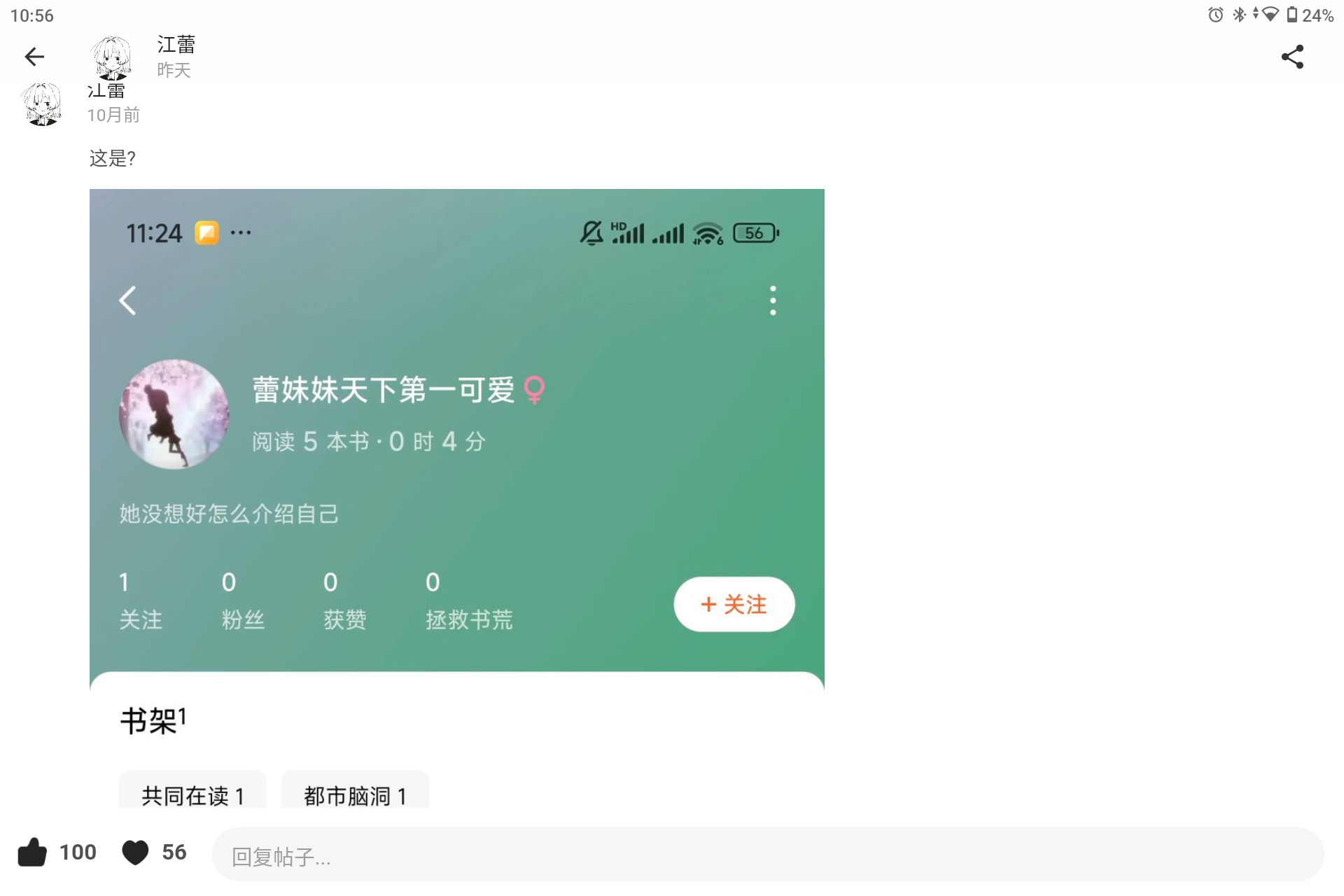The image size is (1344, 896).
Task: Open the share icon at top right
Action: tap(1292, 57)
